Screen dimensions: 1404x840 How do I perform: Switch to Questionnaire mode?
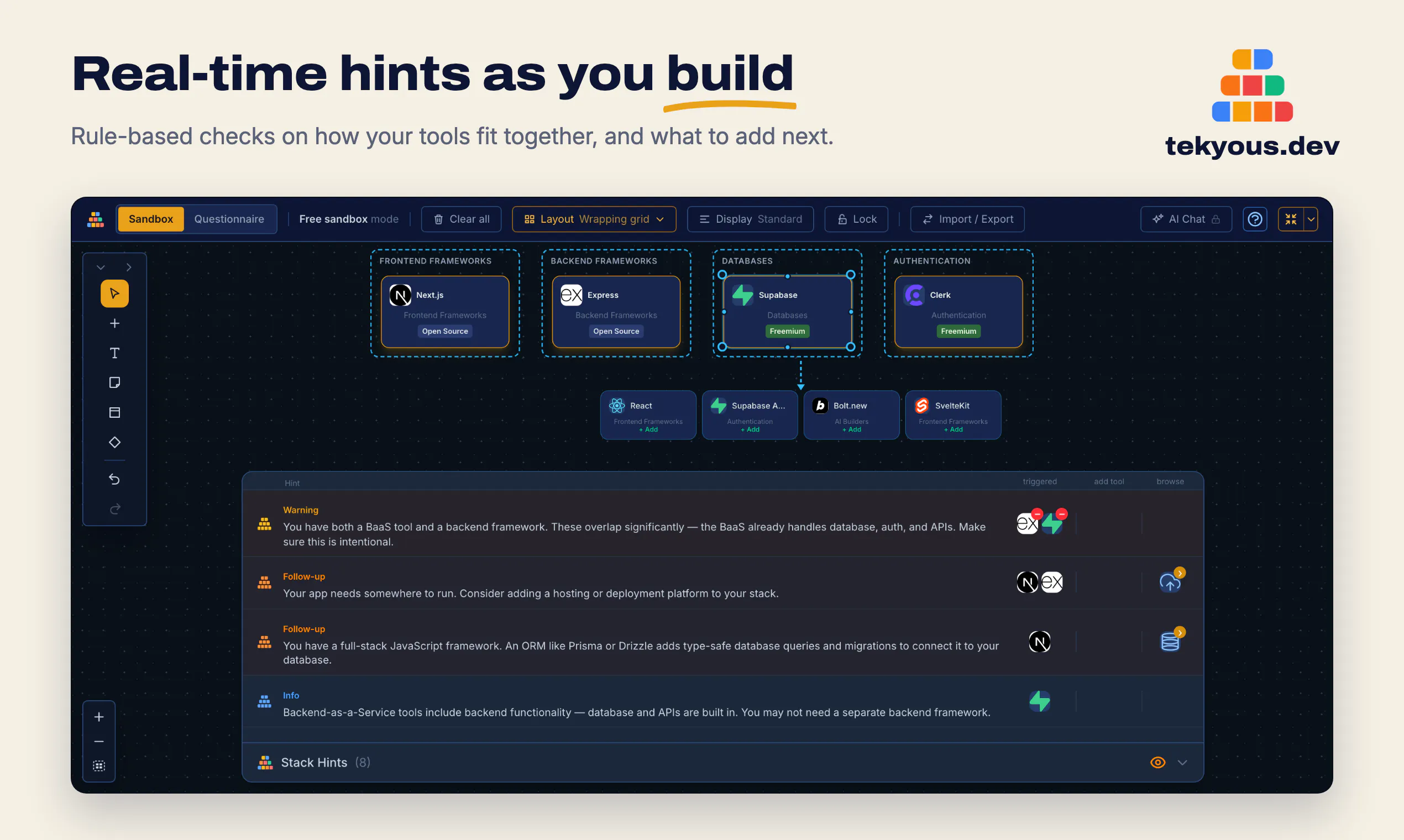pyautogui.click(x=229, y=219)
